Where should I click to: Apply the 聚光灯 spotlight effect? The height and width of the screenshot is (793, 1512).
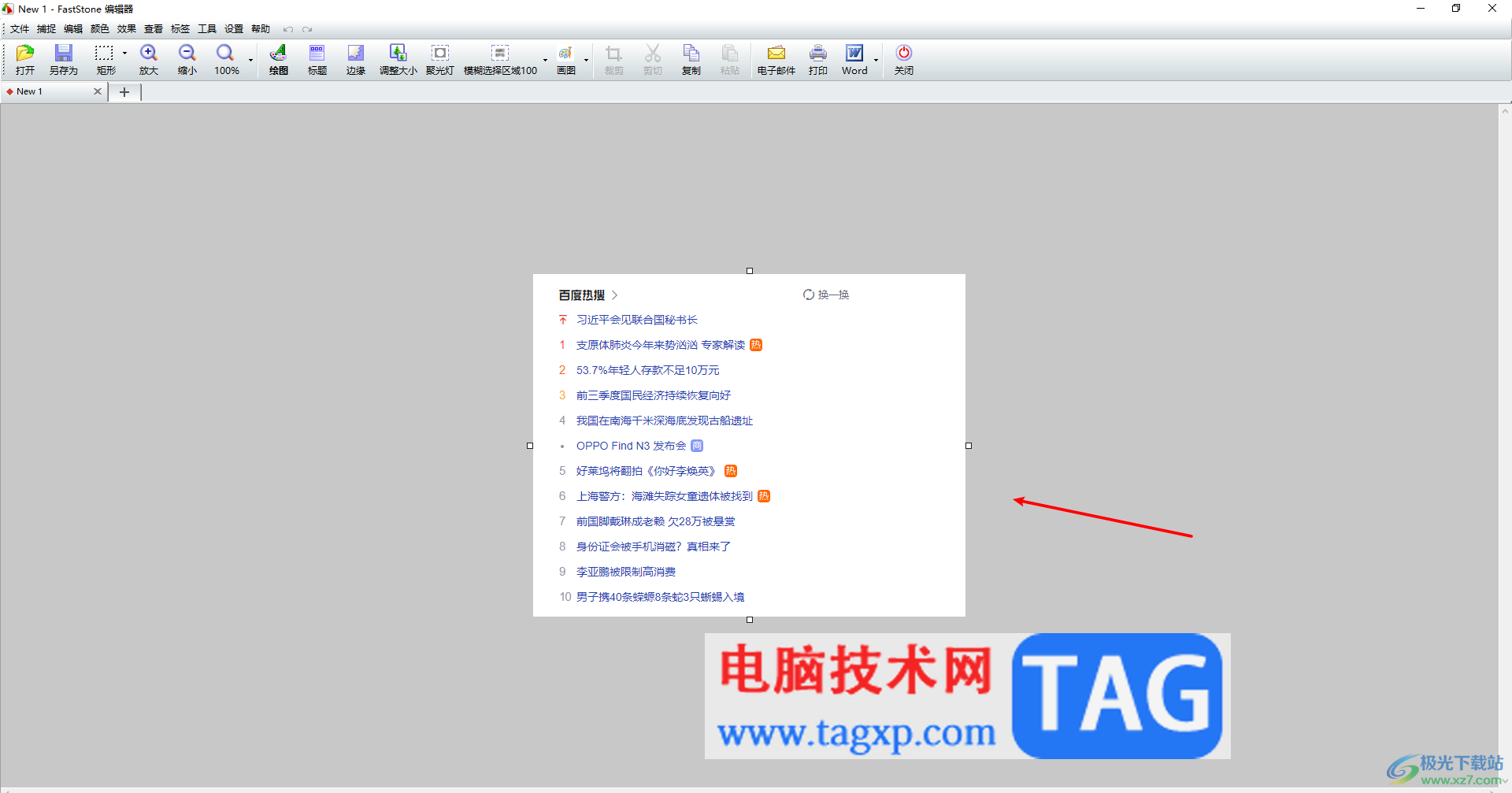440,60
